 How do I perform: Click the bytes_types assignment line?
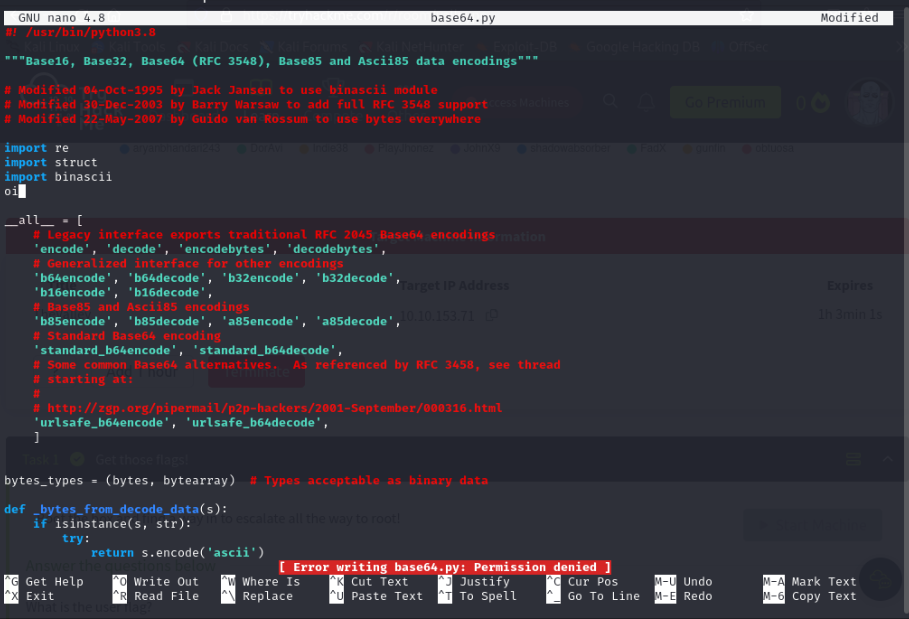click(120, 480)
